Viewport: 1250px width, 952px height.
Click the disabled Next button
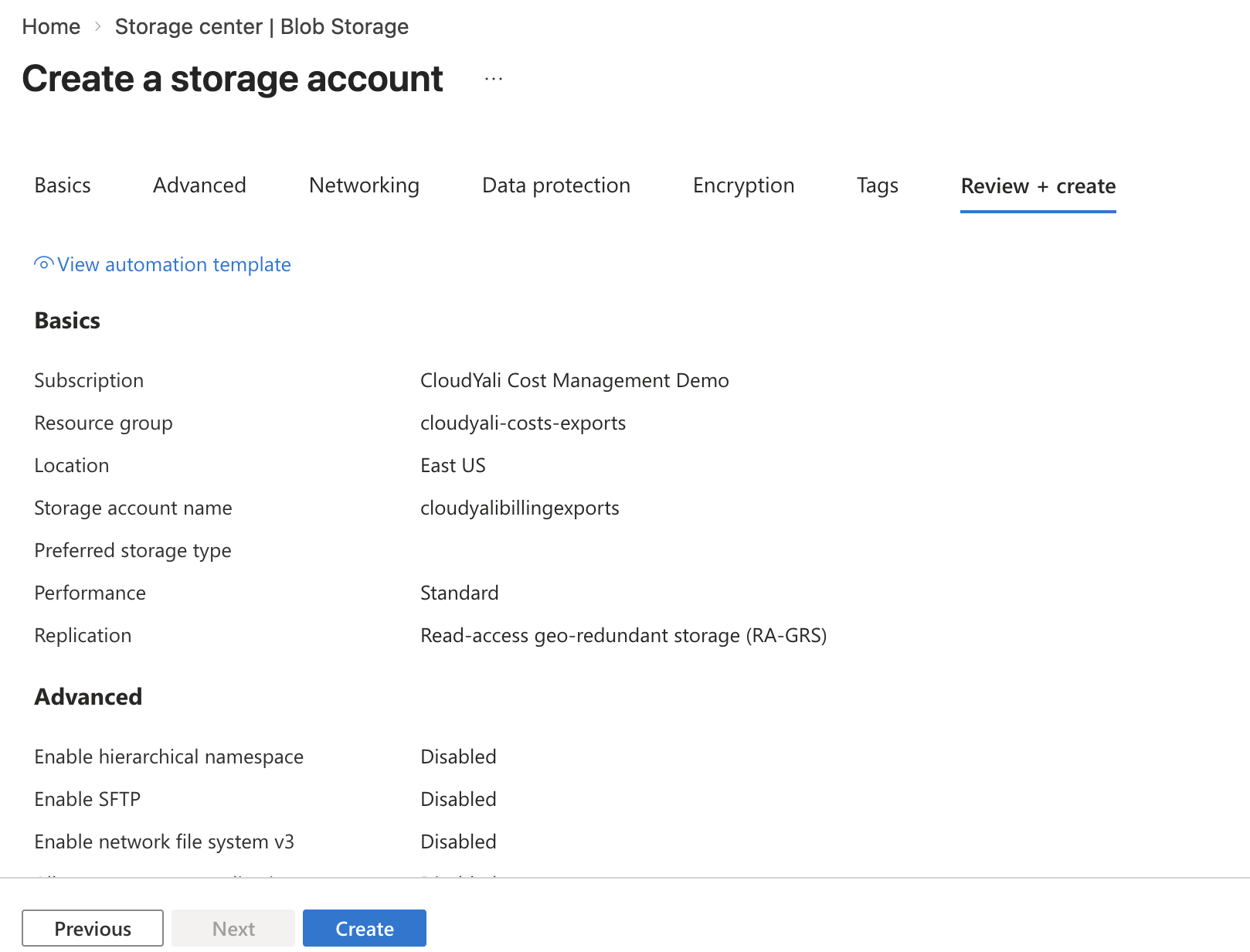pyautogui.click(x=233, y=928)
